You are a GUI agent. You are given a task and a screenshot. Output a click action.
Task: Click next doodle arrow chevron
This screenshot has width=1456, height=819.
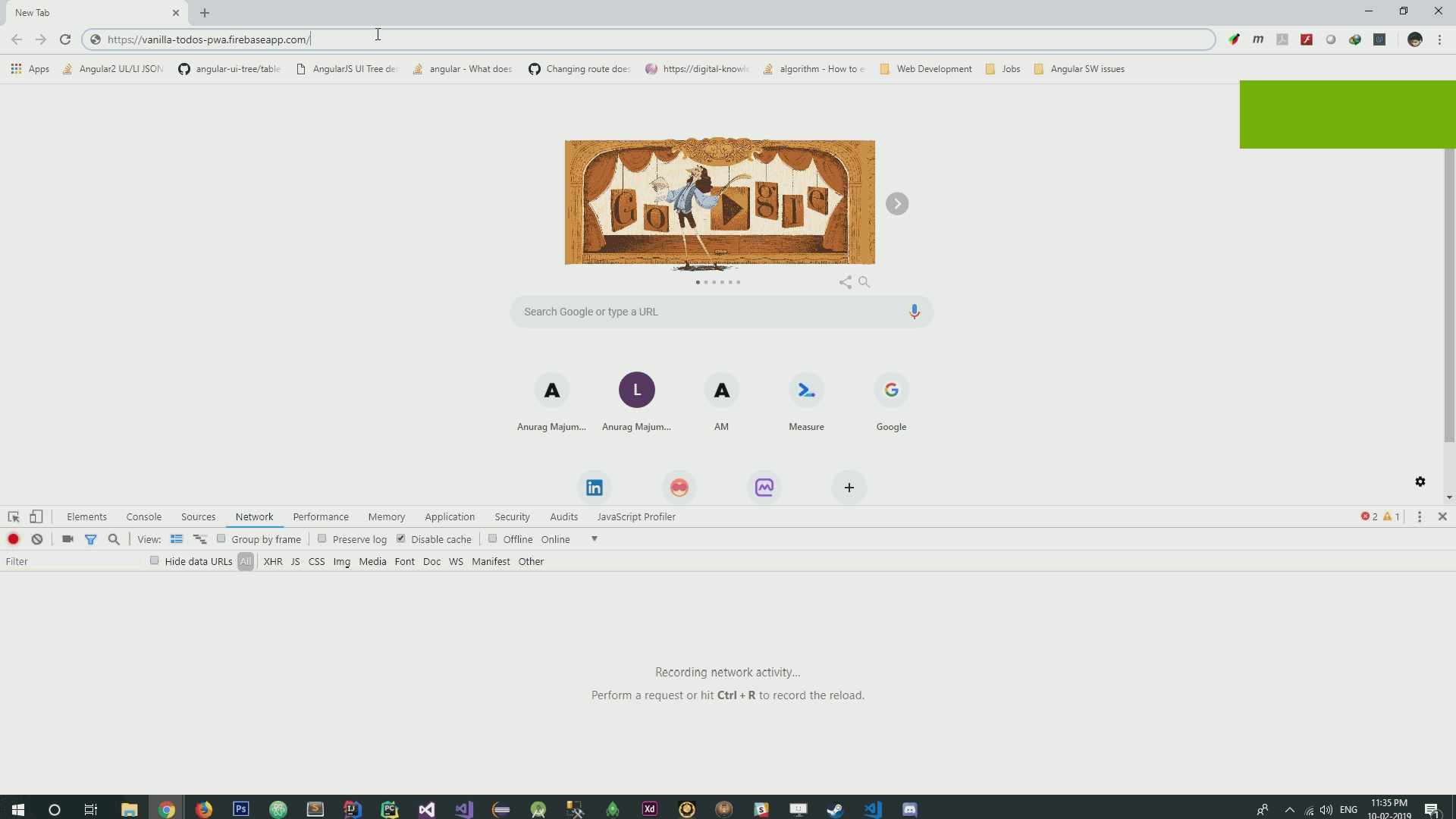[x=896, y=203]
